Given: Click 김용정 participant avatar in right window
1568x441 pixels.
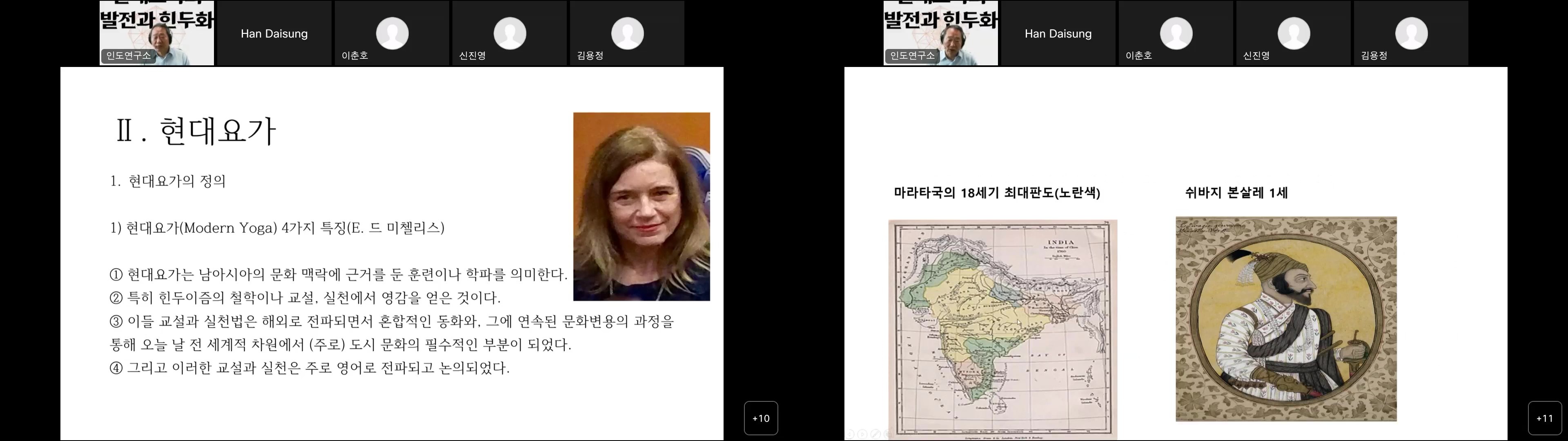Looking at the screenshot, I should [1411, 33].
